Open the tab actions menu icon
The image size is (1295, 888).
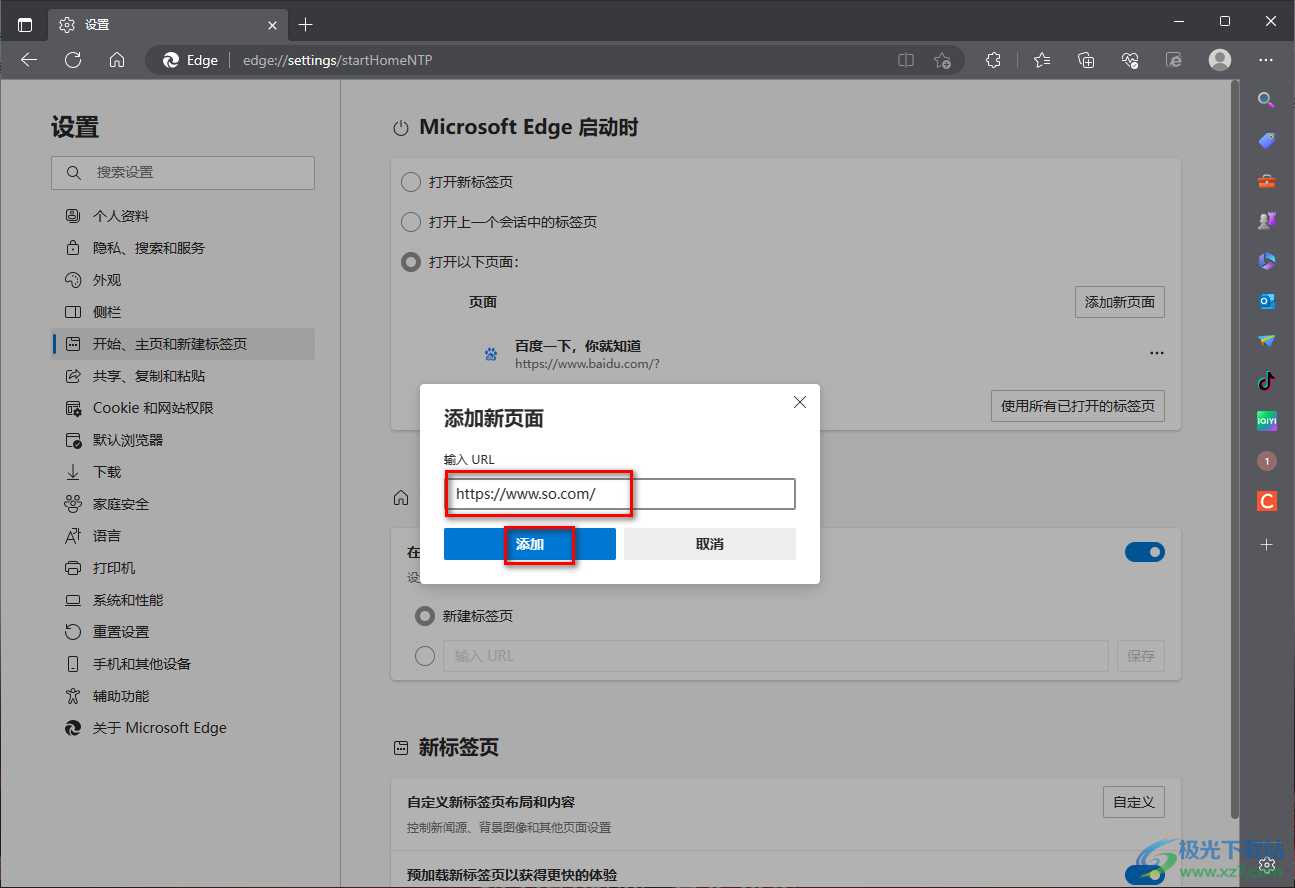(25, 24)
